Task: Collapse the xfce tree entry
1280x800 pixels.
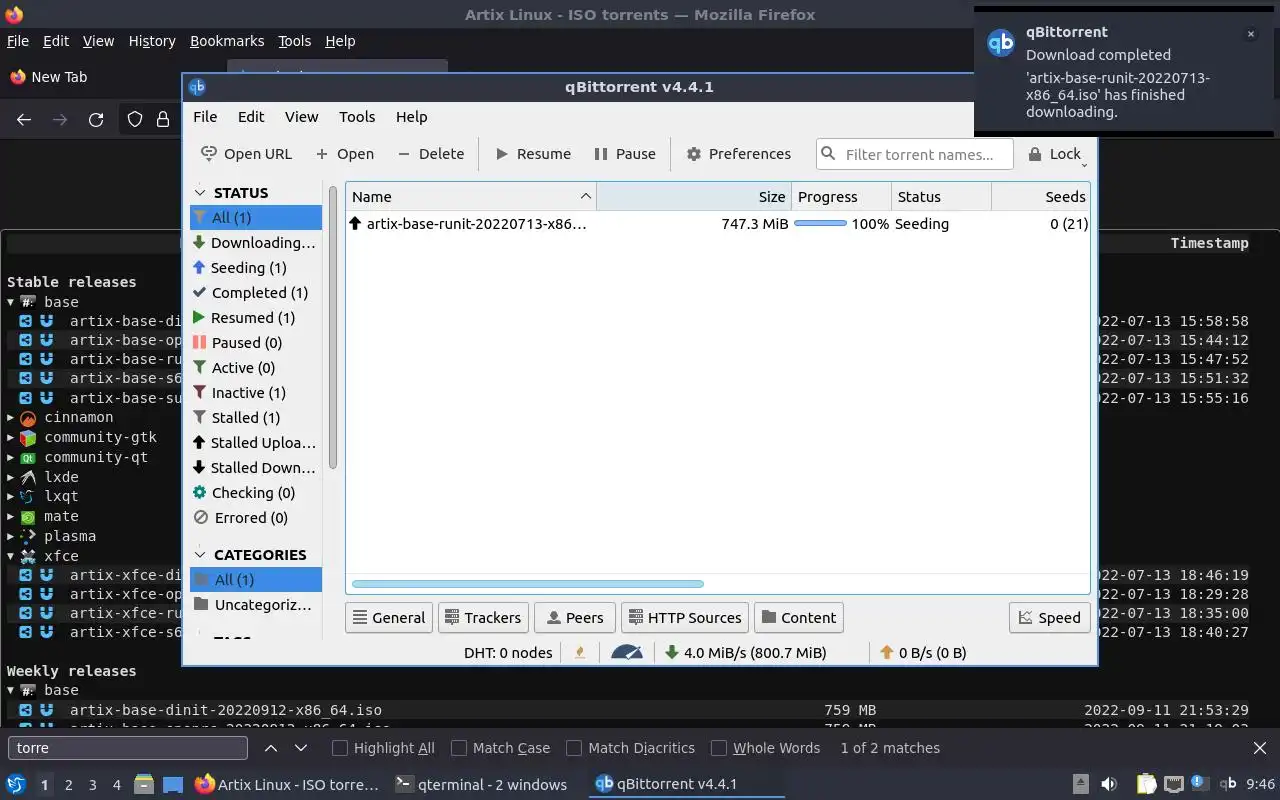Action: tap(11, 556)
